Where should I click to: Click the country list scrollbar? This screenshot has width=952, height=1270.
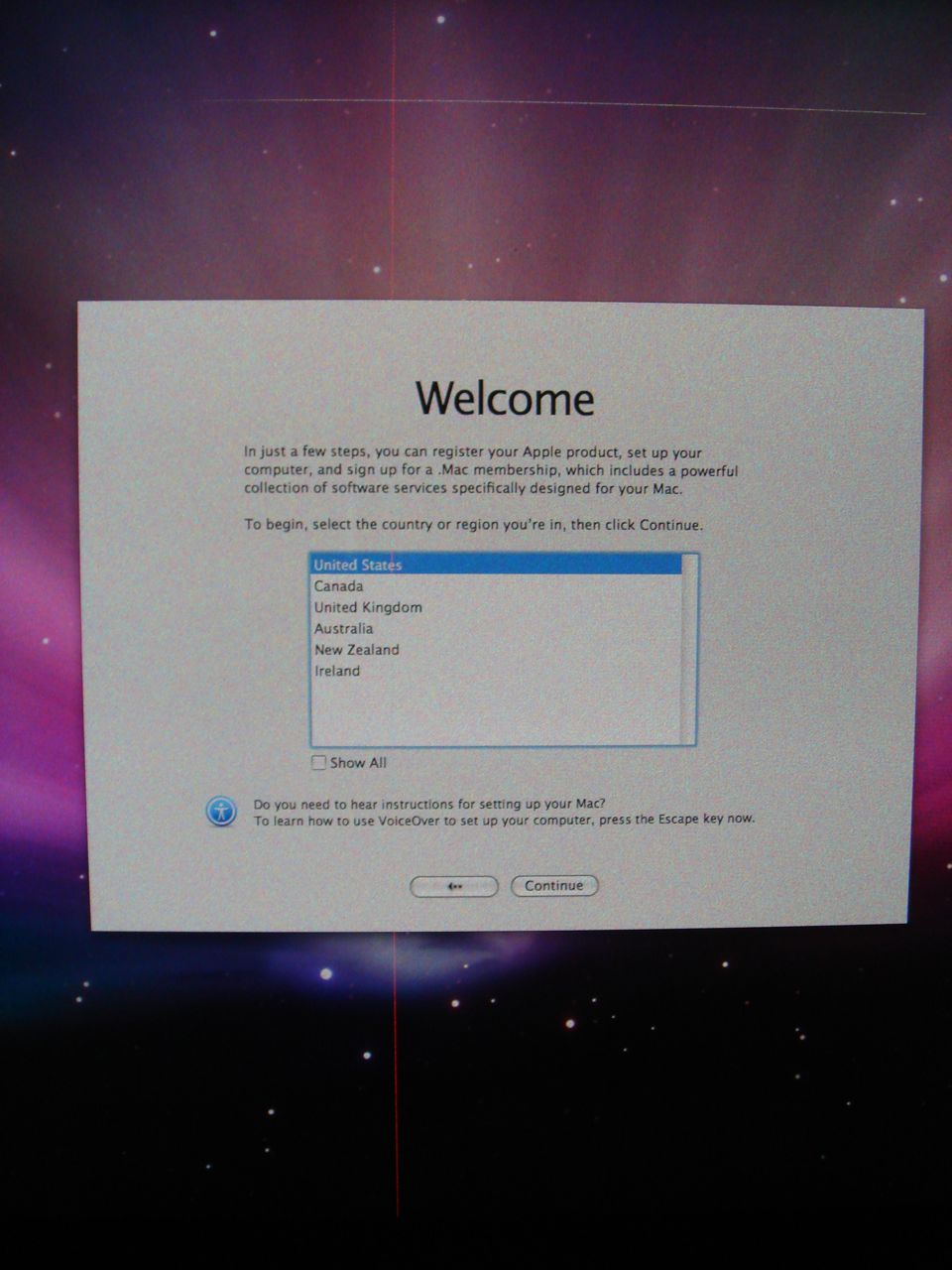(x=690, y=650)
